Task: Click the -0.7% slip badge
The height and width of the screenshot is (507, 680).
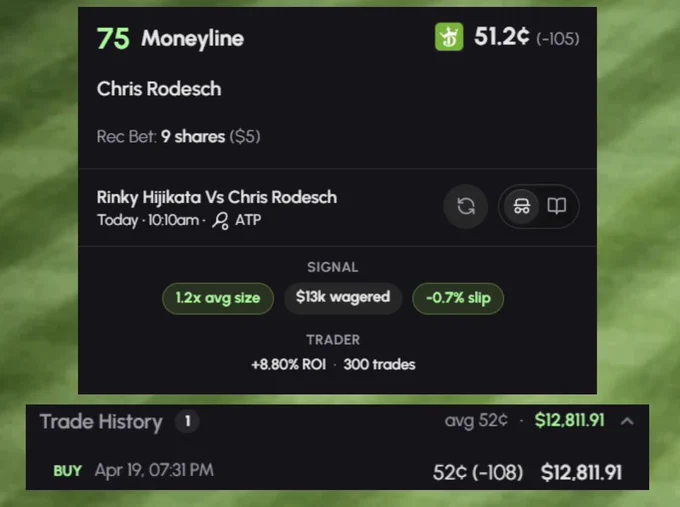Action: pos(458,298)
